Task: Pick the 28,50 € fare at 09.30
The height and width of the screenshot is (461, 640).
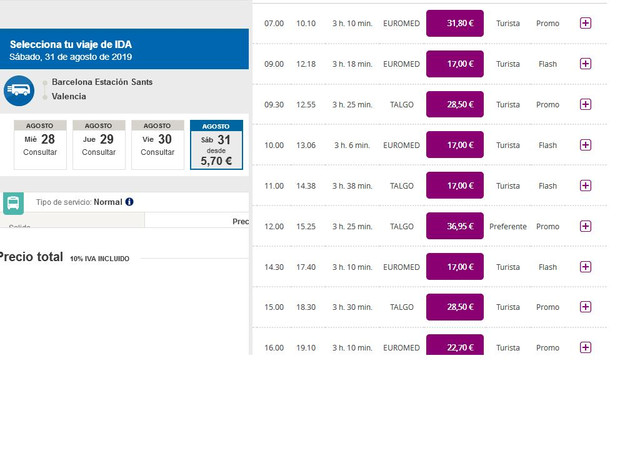Action: [455, 105]
